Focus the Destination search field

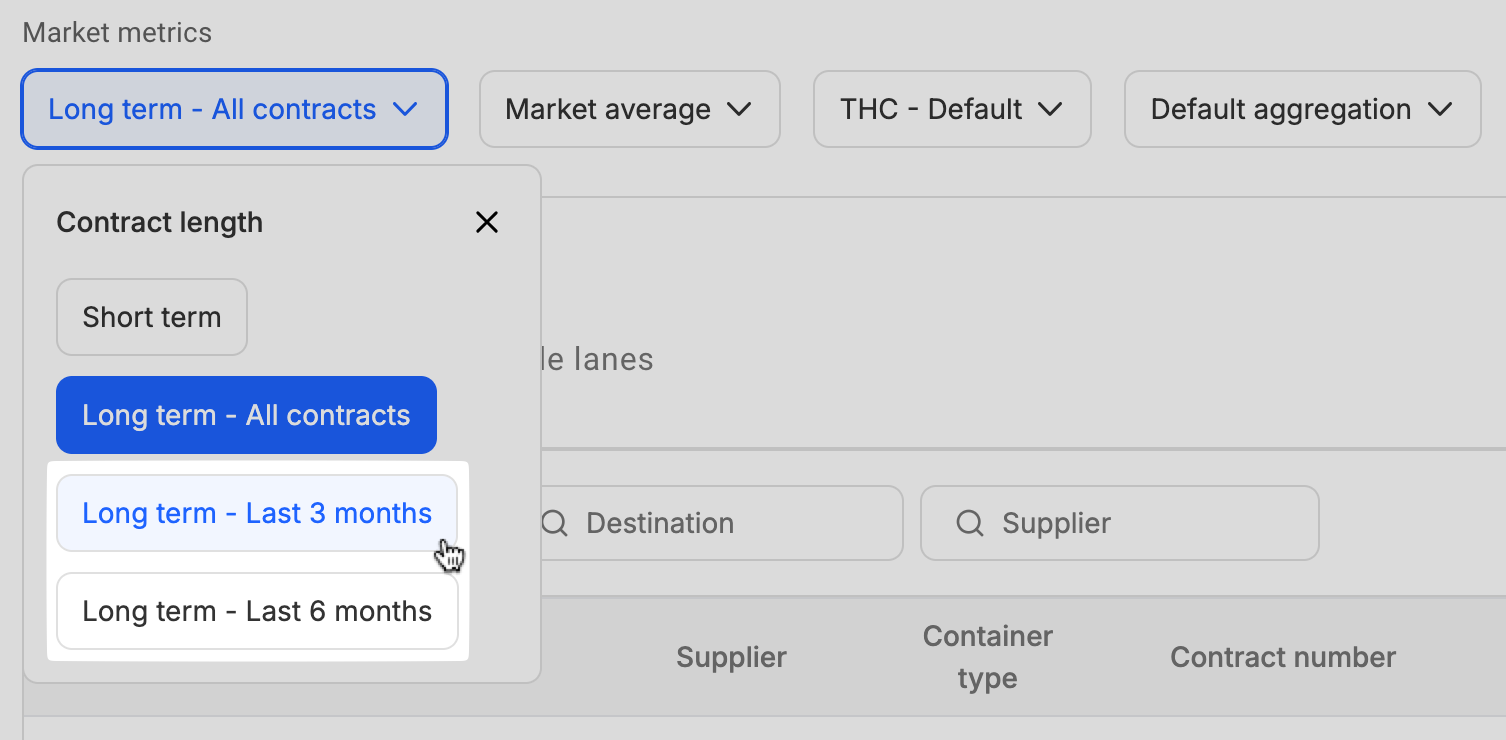(720, 523)
